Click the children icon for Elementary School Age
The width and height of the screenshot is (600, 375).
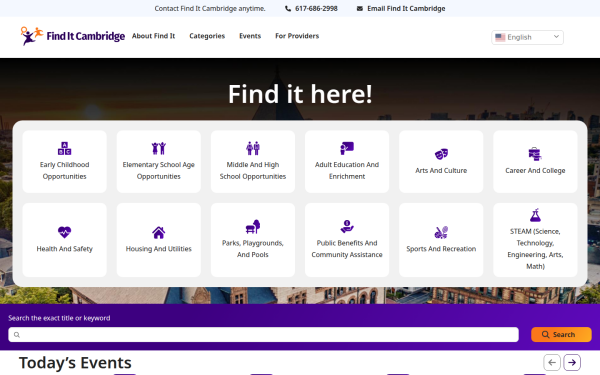pos(158,148)
